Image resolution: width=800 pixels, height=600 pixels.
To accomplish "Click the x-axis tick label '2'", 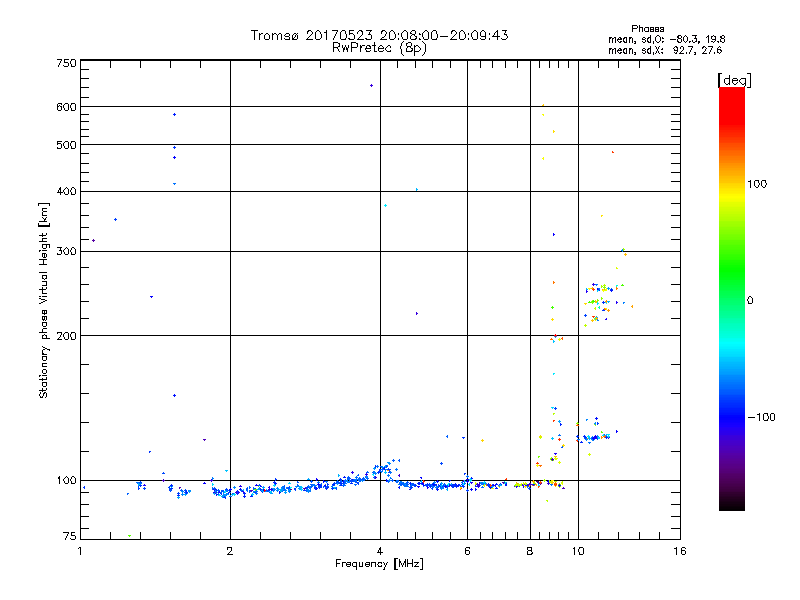I will tap(230, 551).
